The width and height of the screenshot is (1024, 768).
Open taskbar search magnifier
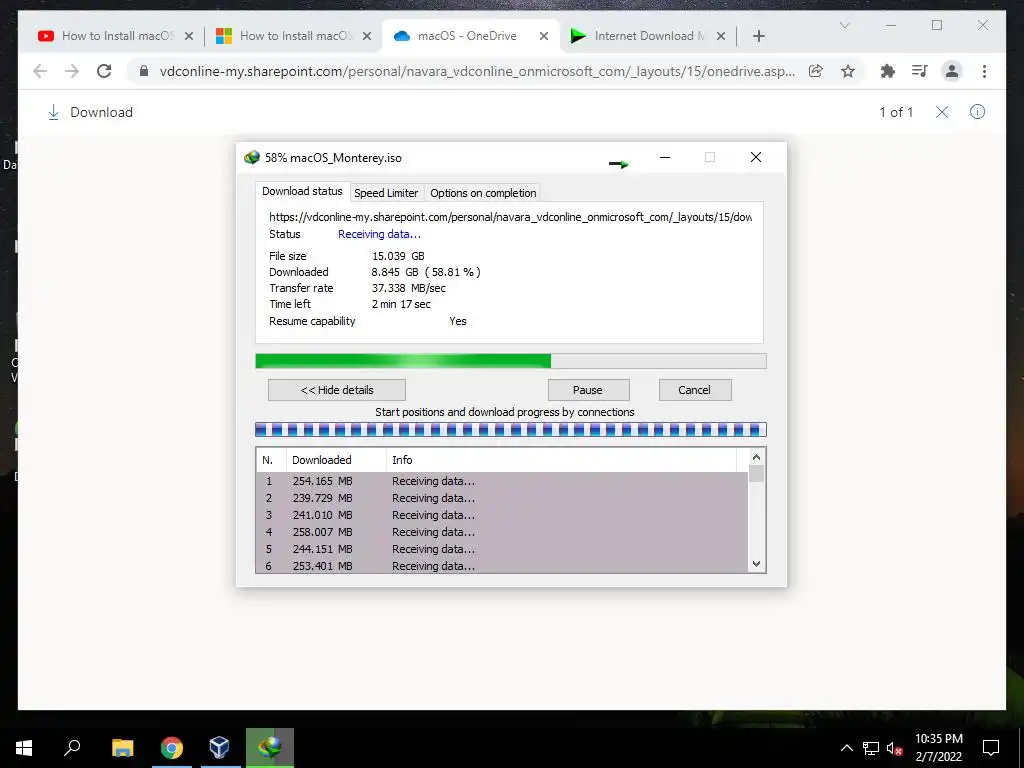click(x=72, y=748)
